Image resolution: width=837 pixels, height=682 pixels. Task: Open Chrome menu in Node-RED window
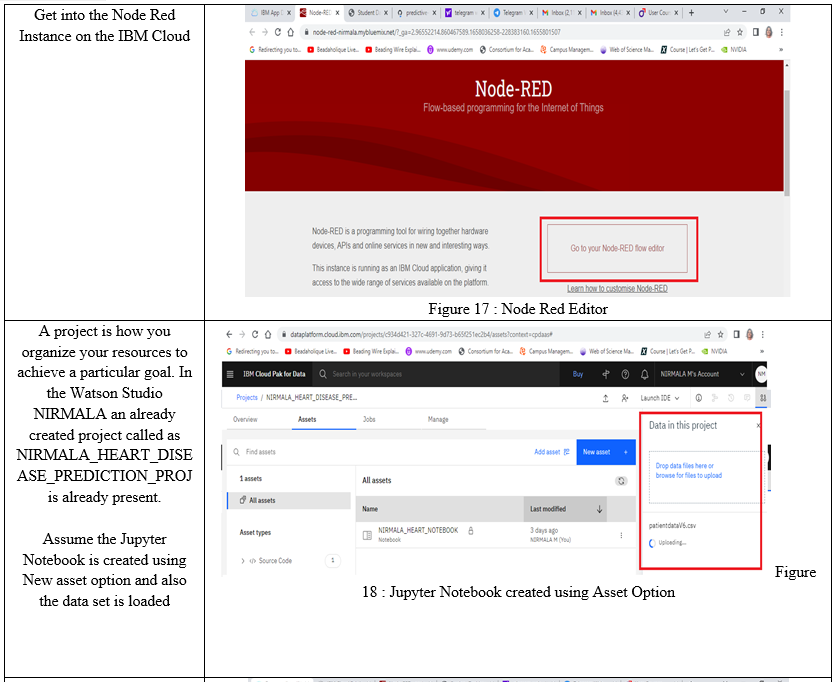click(781, 32)
